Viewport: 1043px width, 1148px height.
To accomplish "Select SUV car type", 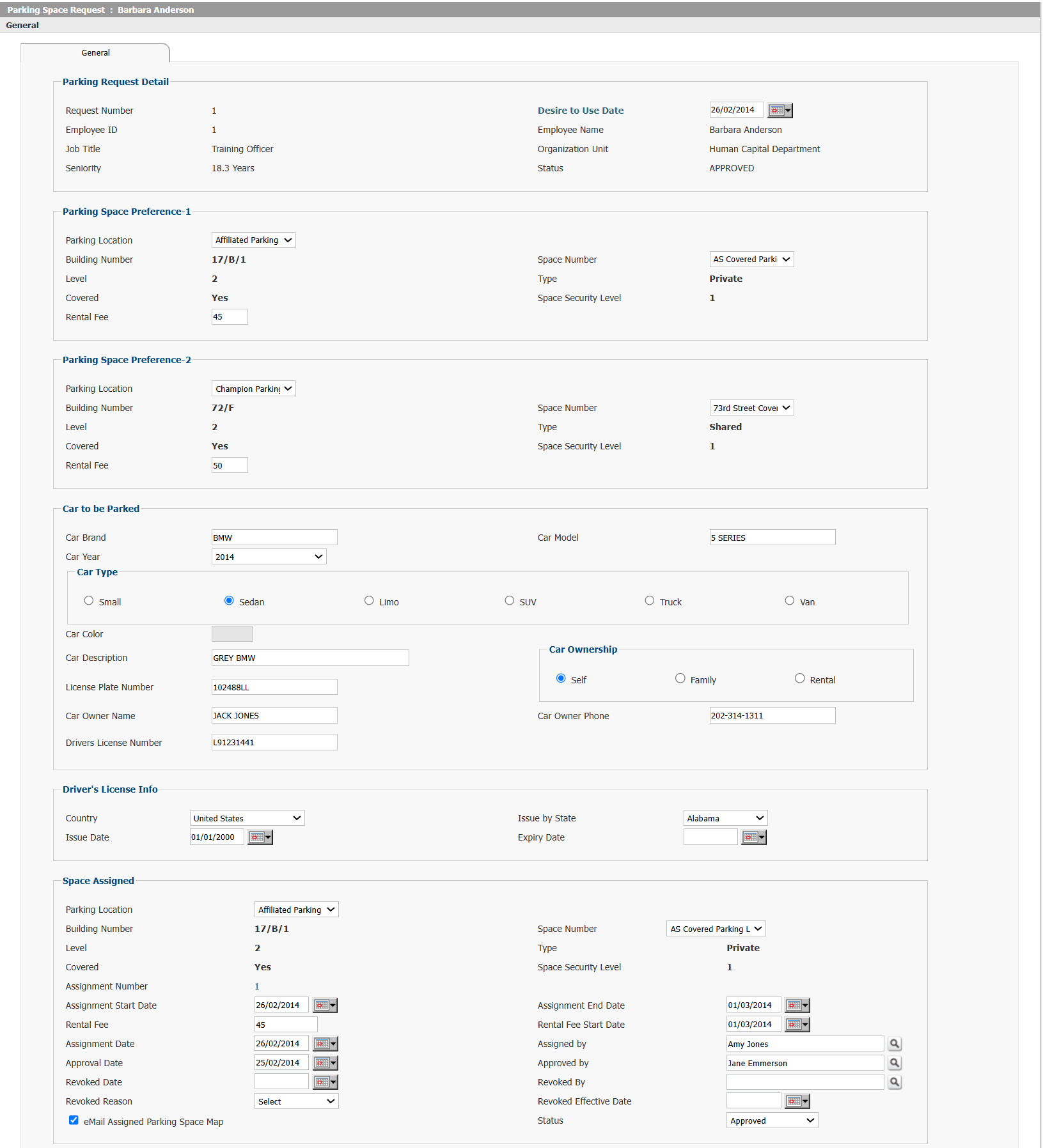I will 510,601.
